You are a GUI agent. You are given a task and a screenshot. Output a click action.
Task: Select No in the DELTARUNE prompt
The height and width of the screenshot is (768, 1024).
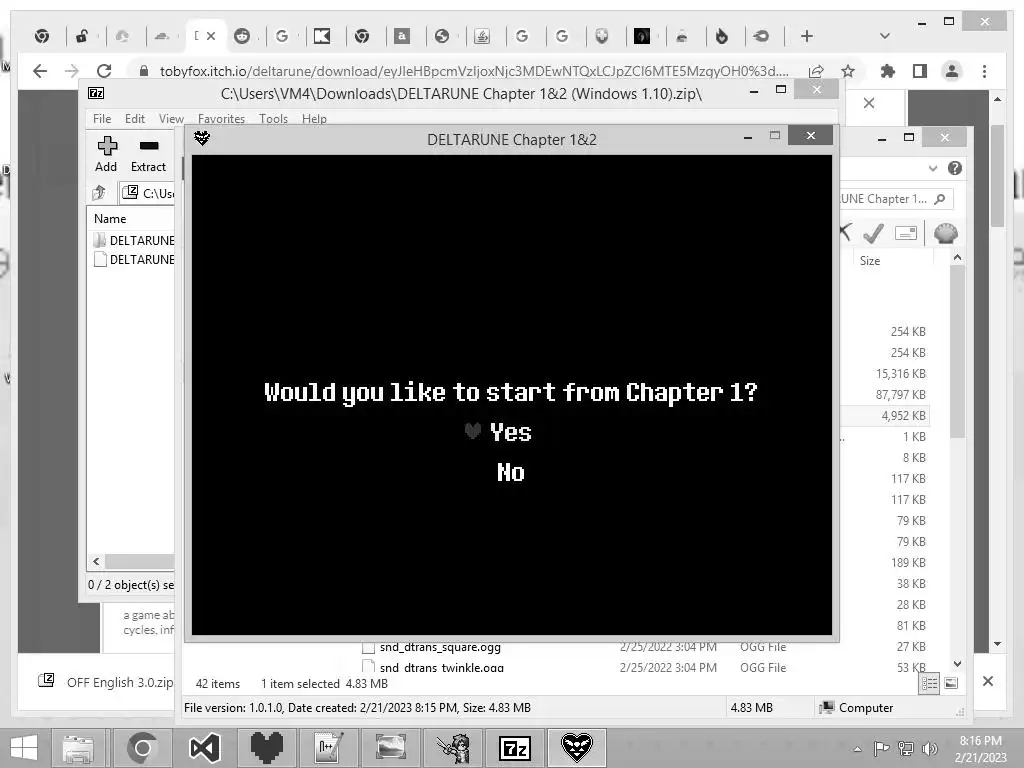pos(511,472)
